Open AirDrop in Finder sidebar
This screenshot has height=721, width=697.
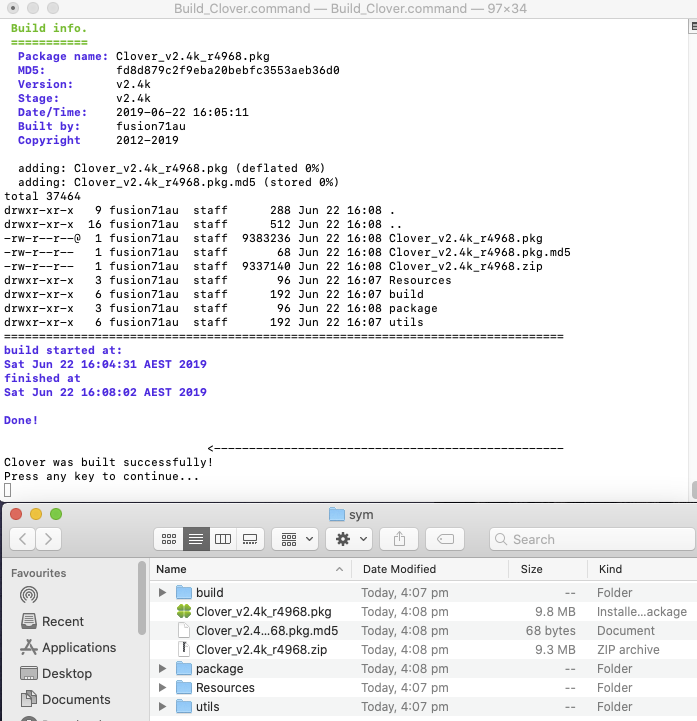point(29,595)
